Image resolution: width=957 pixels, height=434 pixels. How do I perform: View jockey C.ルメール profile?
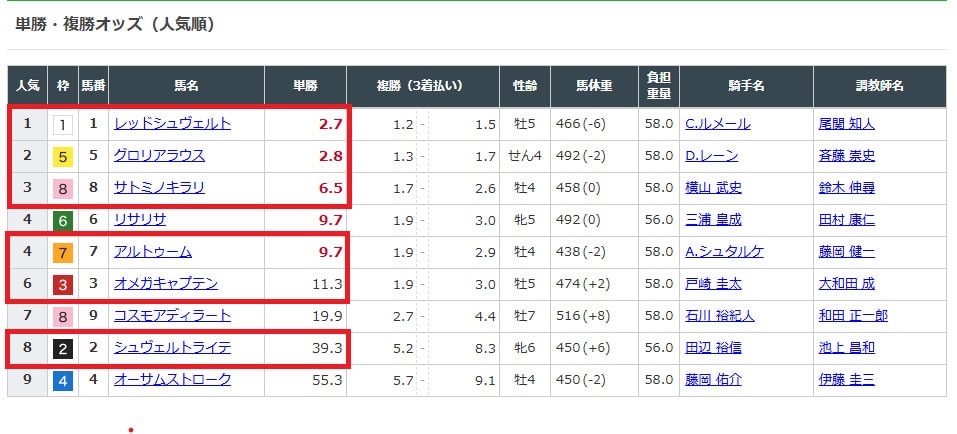[717, 124]
